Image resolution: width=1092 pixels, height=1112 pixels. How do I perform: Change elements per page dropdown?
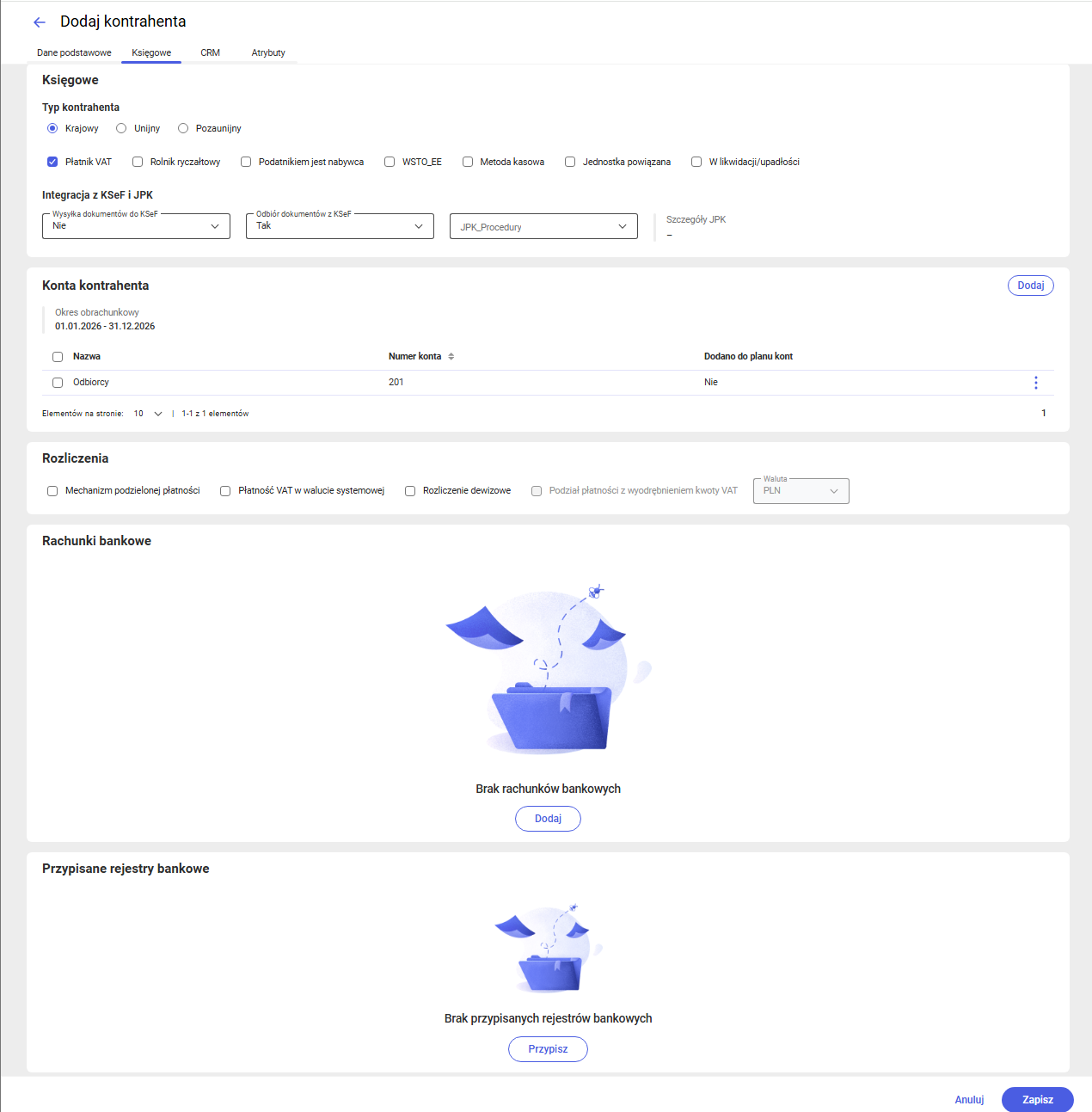coord(148,414)
